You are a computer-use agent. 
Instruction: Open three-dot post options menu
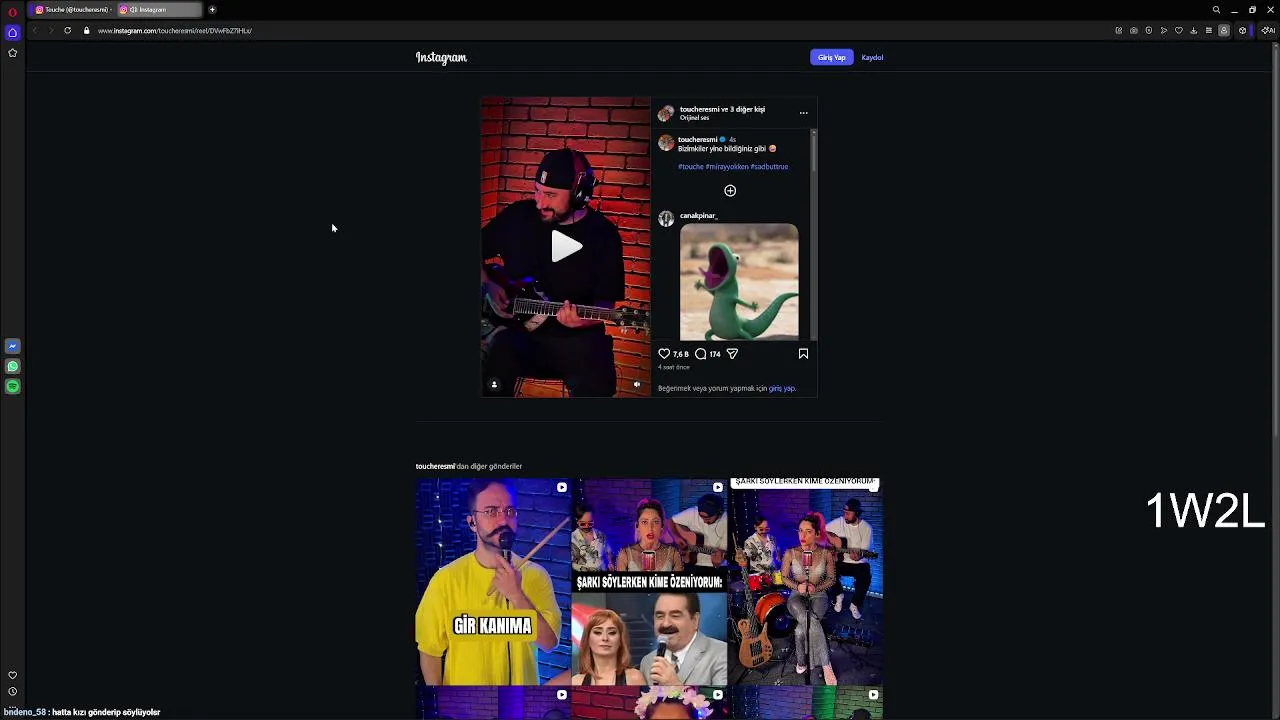(803, 113)
